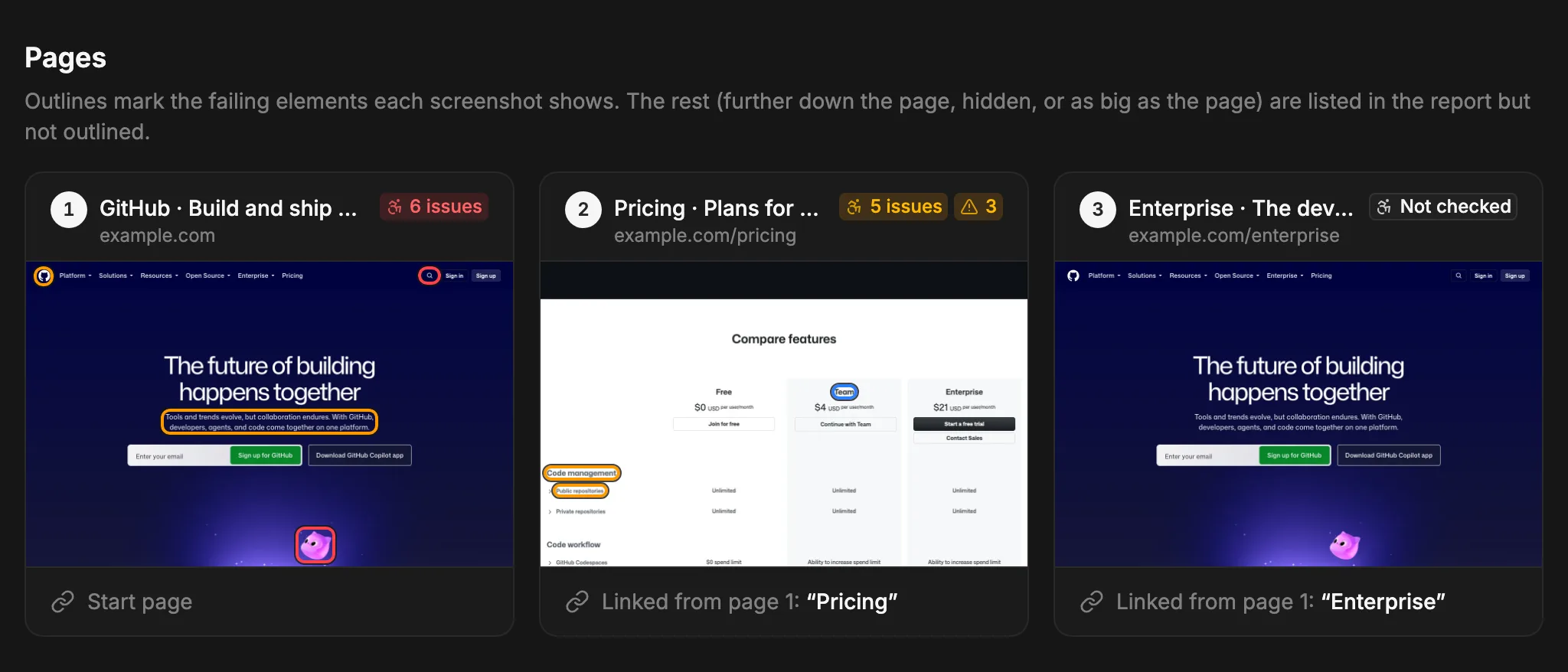Click the number 2 circle on the Pricing card
Screen dimensions: 1568x672
point(583,210)
